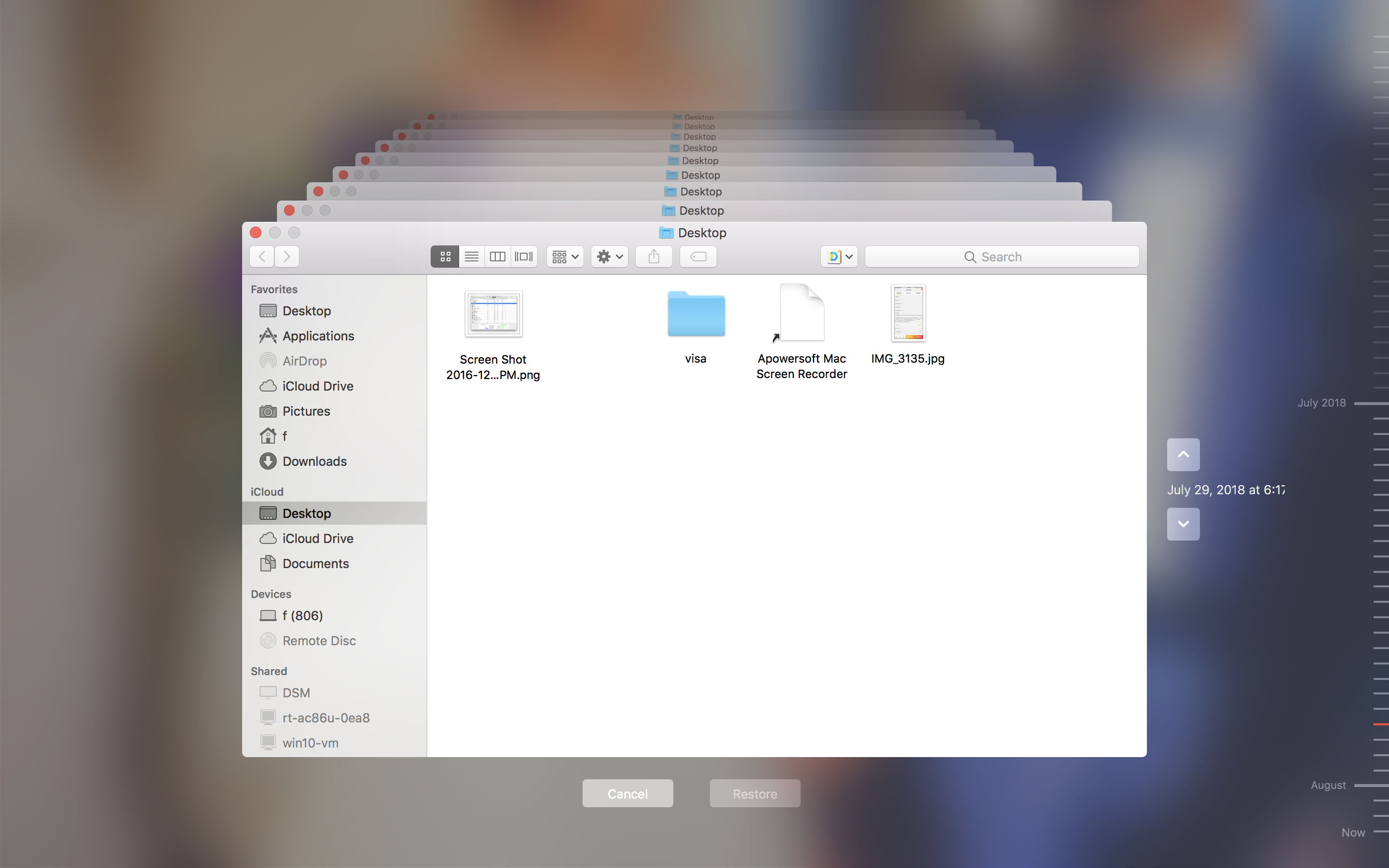1389x868 pixels.
Task: Click the Edit Tags icon
Action: point(698,257)
